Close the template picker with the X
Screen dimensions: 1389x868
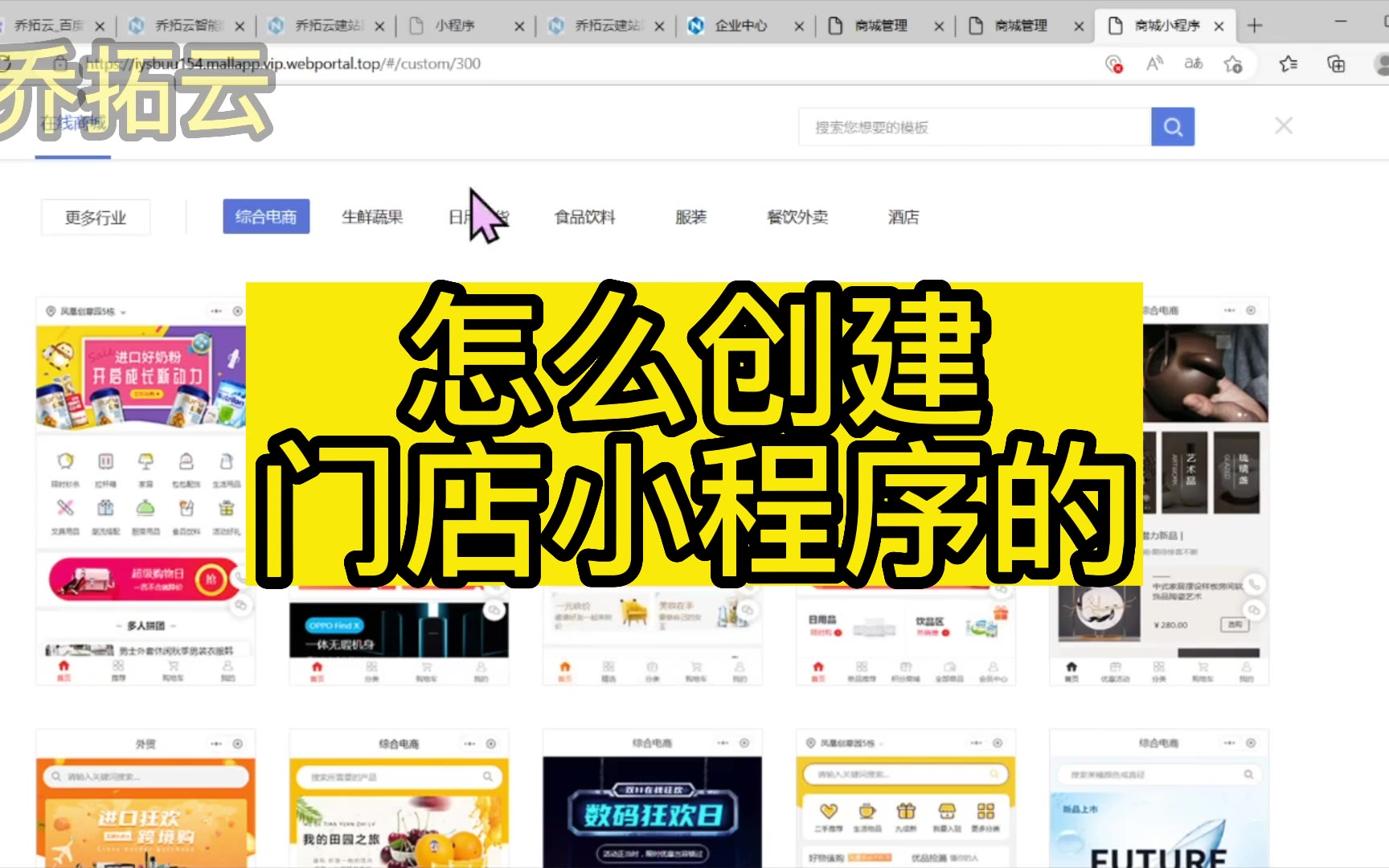tap(1284, 126)
